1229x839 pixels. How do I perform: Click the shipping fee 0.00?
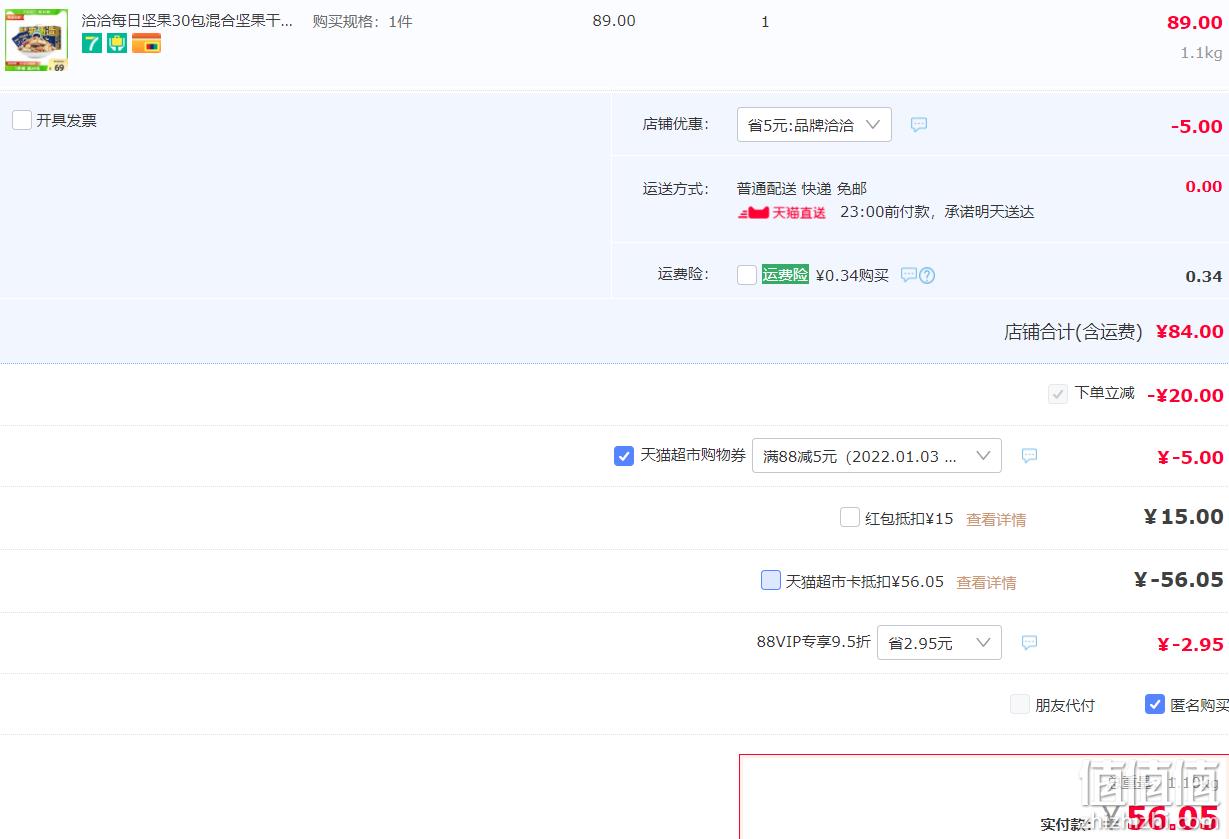1204,187
